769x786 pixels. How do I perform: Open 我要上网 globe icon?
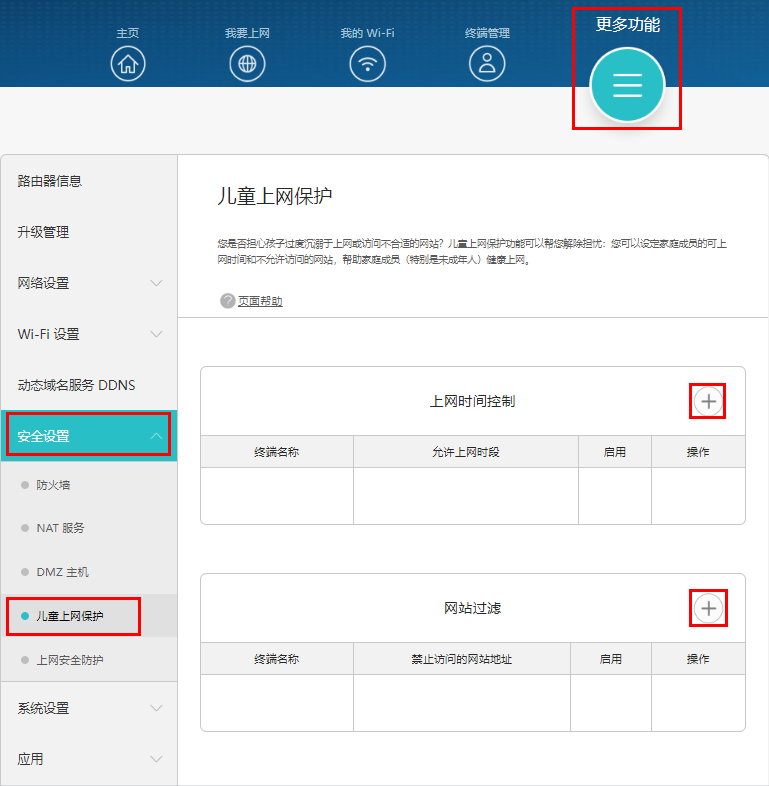[x=247, y=63]
